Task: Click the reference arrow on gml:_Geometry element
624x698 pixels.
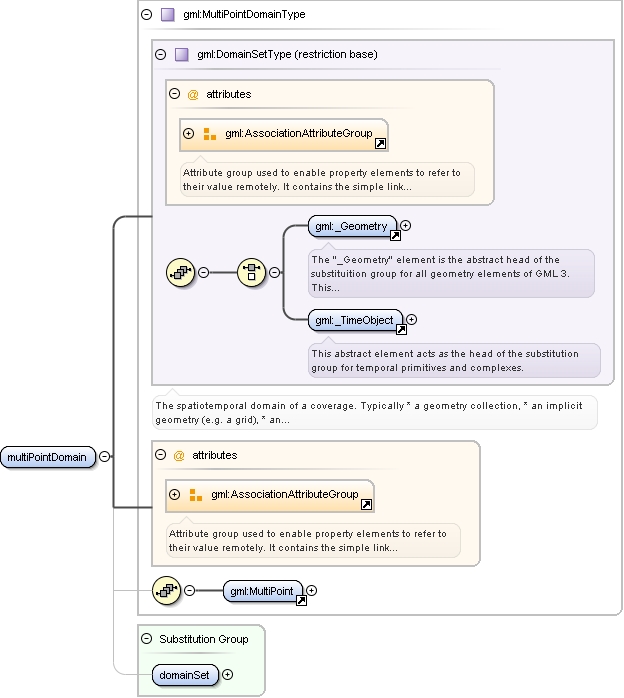Action: pos(395,235)
